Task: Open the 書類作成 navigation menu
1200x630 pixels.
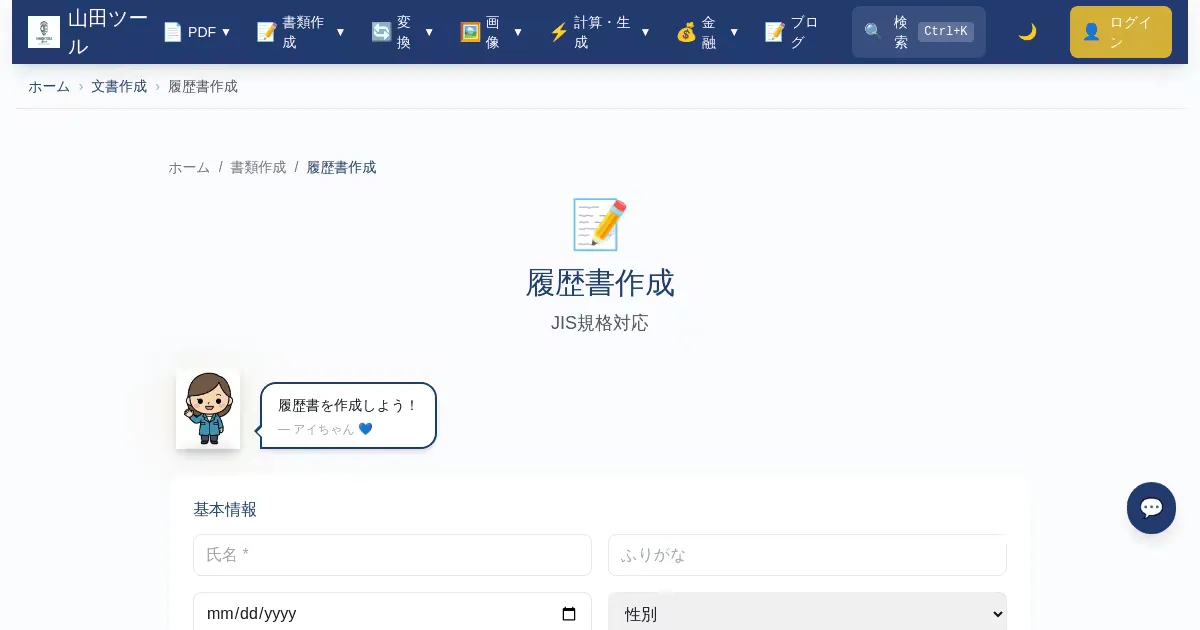Action: pyautogui.click(x=300, y=32)
